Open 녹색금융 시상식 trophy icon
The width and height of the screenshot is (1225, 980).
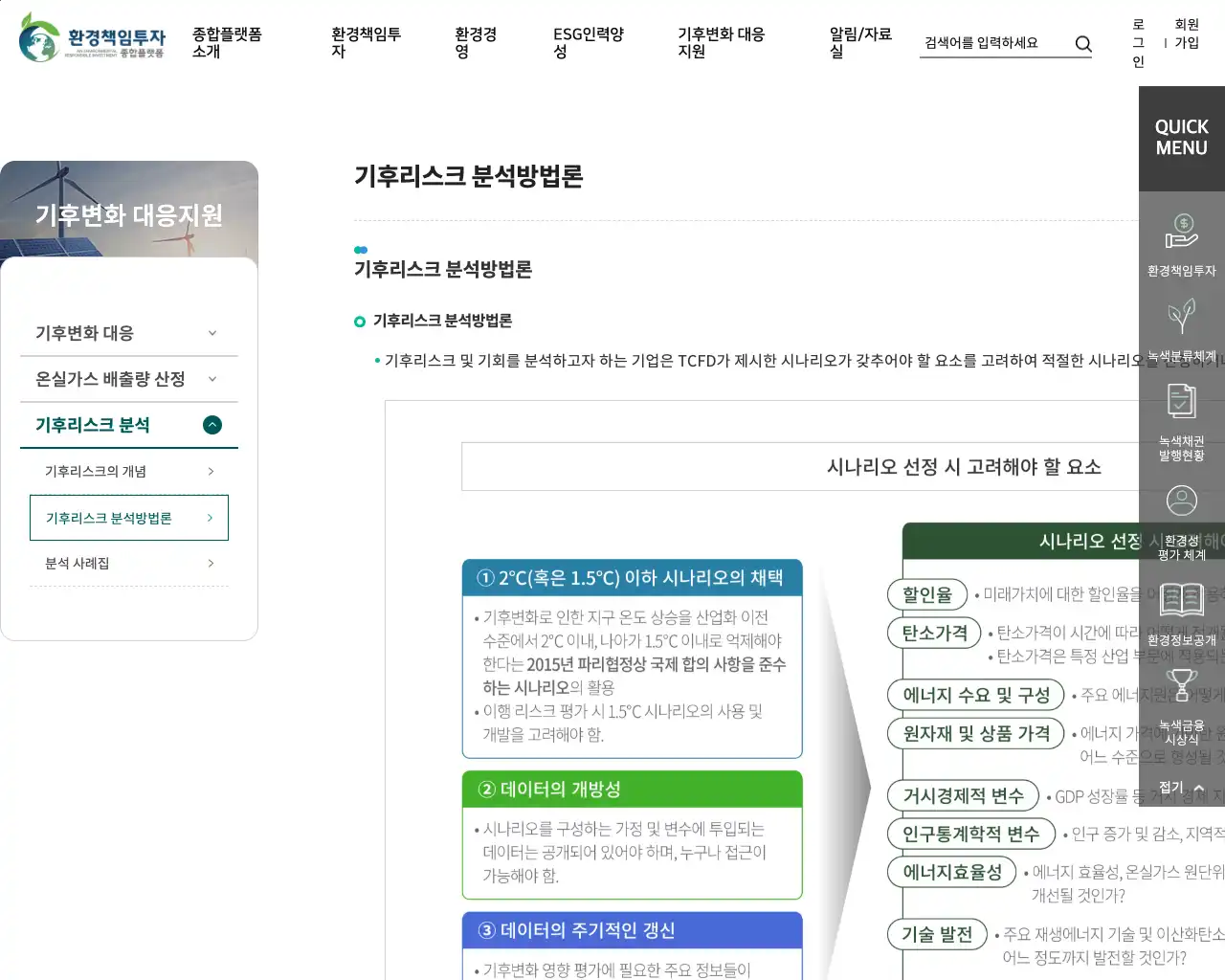[x=1181, y=685]
